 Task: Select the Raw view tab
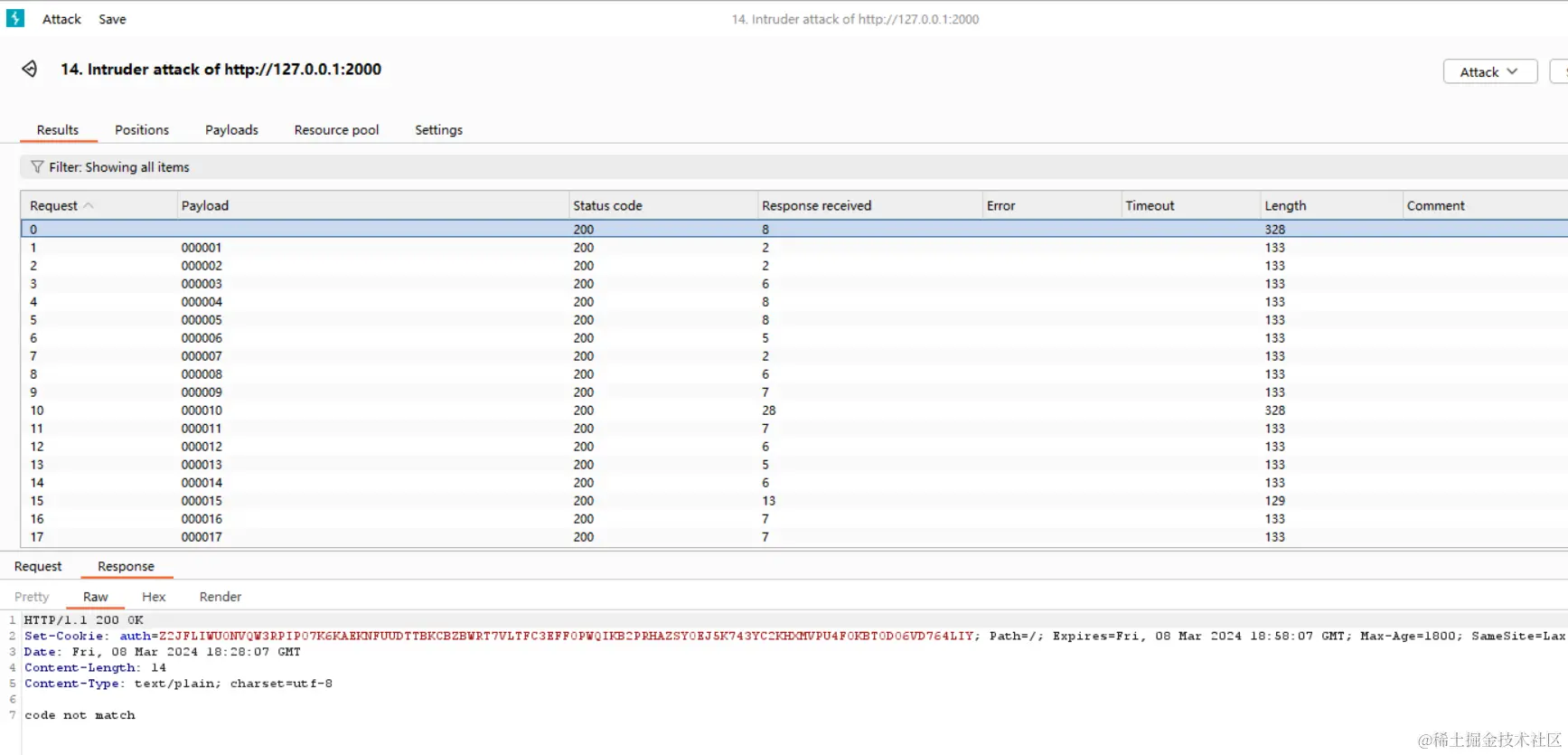pyautogui.click(x=96, y=598)
